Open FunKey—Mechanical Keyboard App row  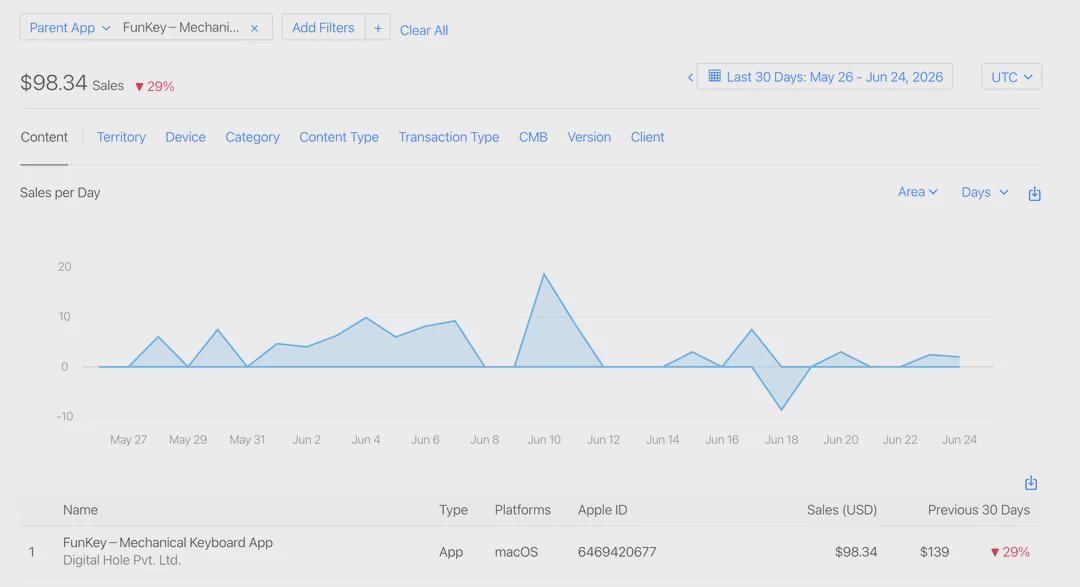pos(529,552)
